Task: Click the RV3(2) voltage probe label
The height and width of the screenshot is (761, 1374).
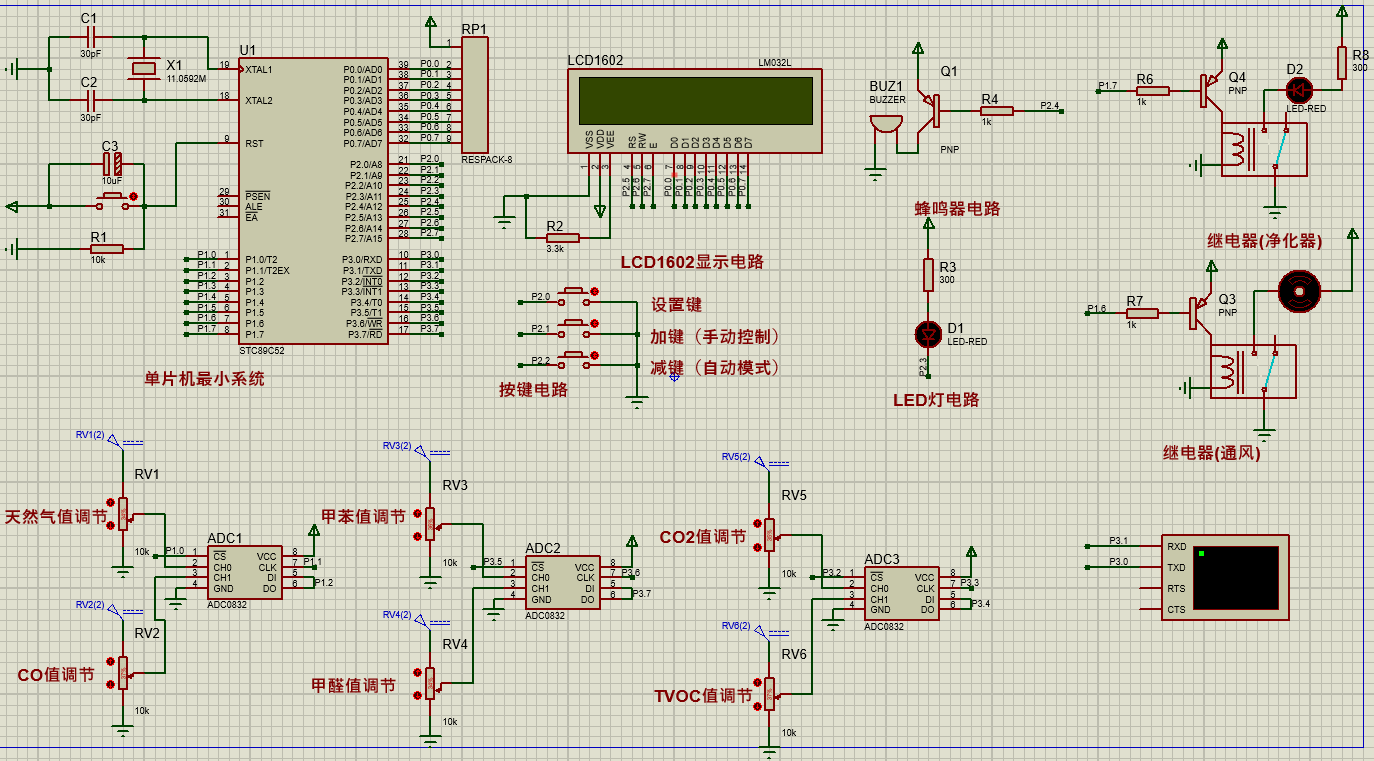Action: [x=397, y=446]
